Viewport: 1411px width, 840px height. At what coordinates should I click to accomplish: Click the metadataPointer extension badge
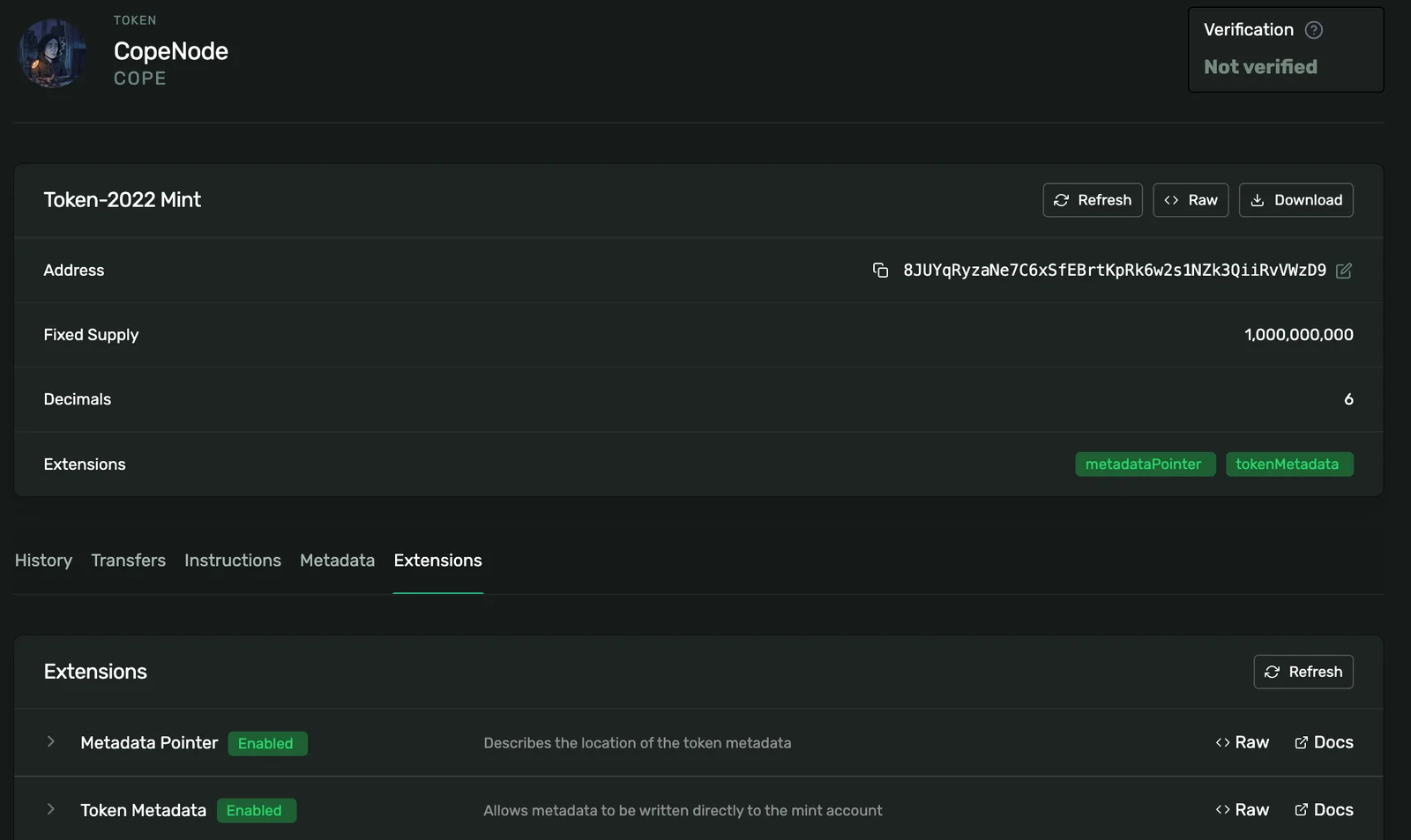(1145, 465)
